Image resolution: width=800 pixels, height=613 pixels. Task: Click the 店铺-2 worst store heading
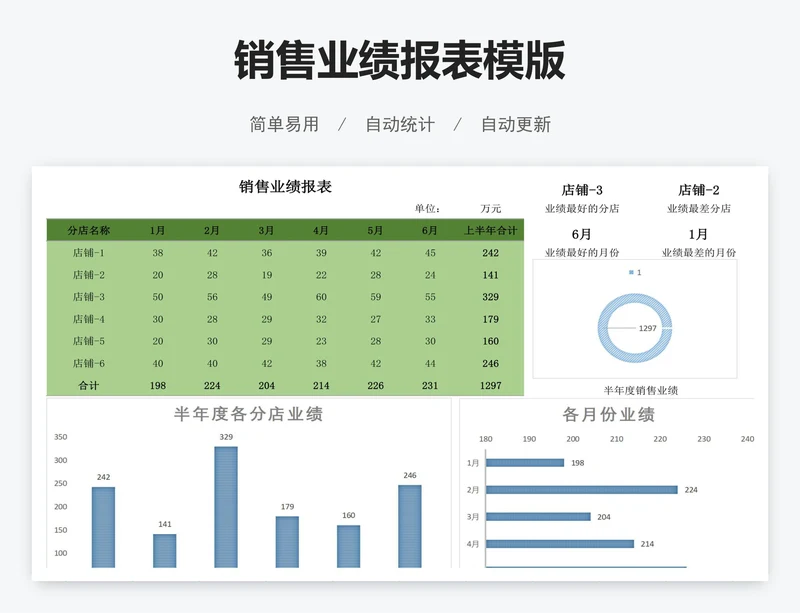698,190
